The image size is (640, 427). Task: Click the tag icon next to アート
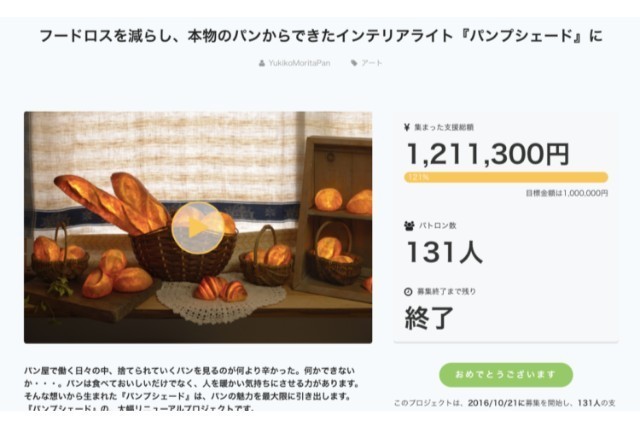353,63
